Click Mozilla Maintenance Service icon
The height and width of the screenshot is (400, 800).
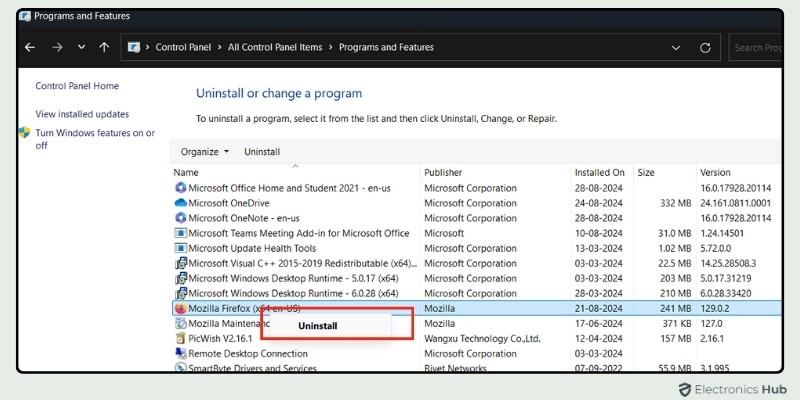[x=181, y=323]
